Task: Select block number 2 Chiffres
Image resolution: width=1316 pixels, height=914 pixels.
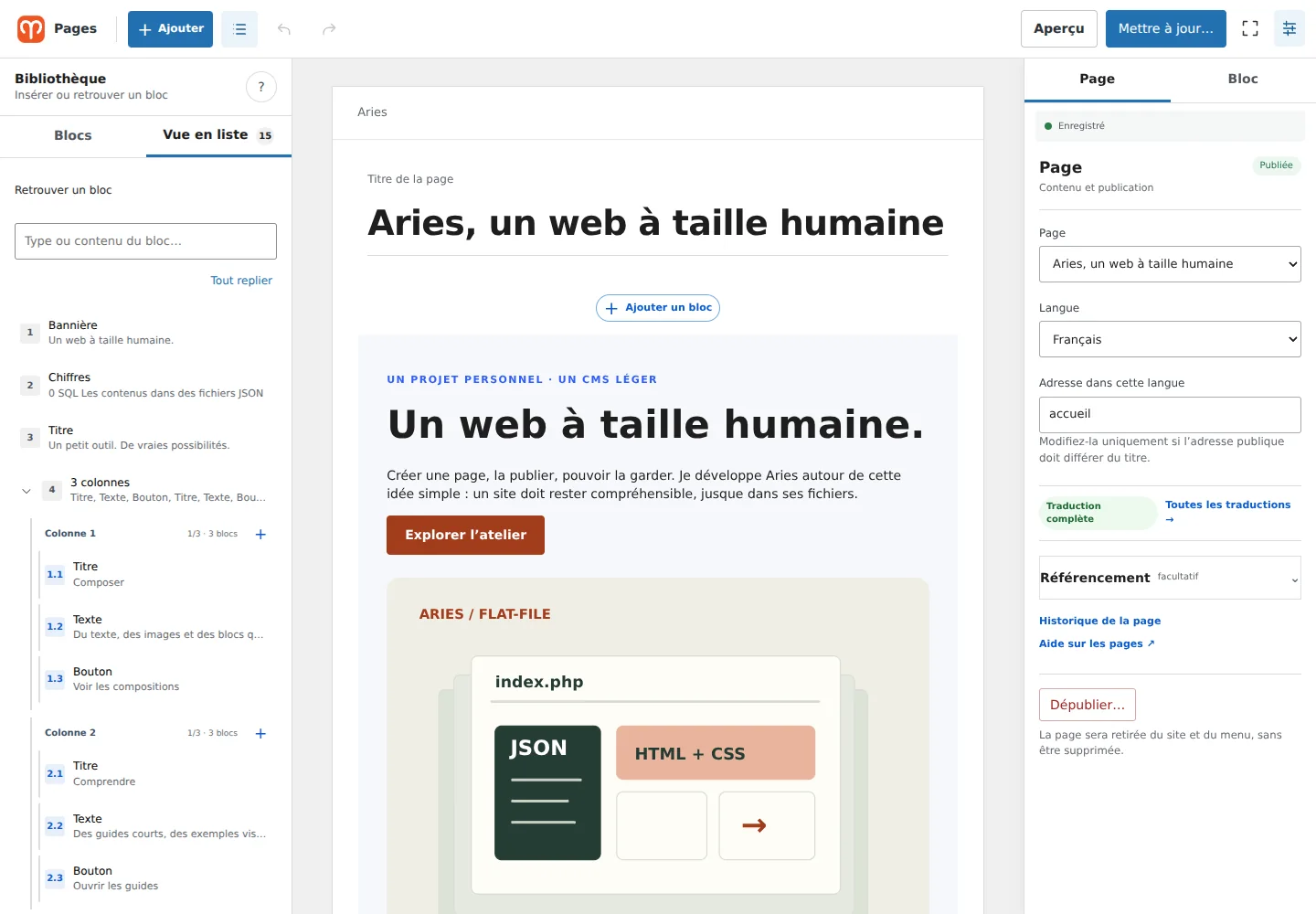Action: [146, 385]
